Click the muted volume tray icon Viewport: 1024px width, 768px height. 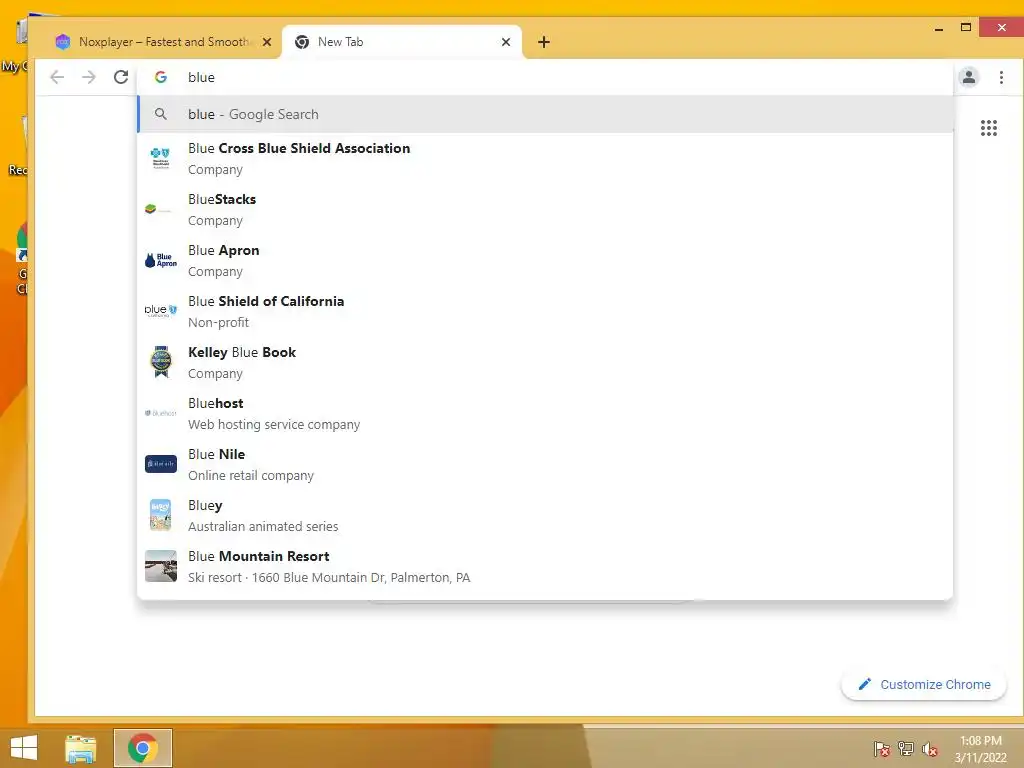click(x=930, y=749)
